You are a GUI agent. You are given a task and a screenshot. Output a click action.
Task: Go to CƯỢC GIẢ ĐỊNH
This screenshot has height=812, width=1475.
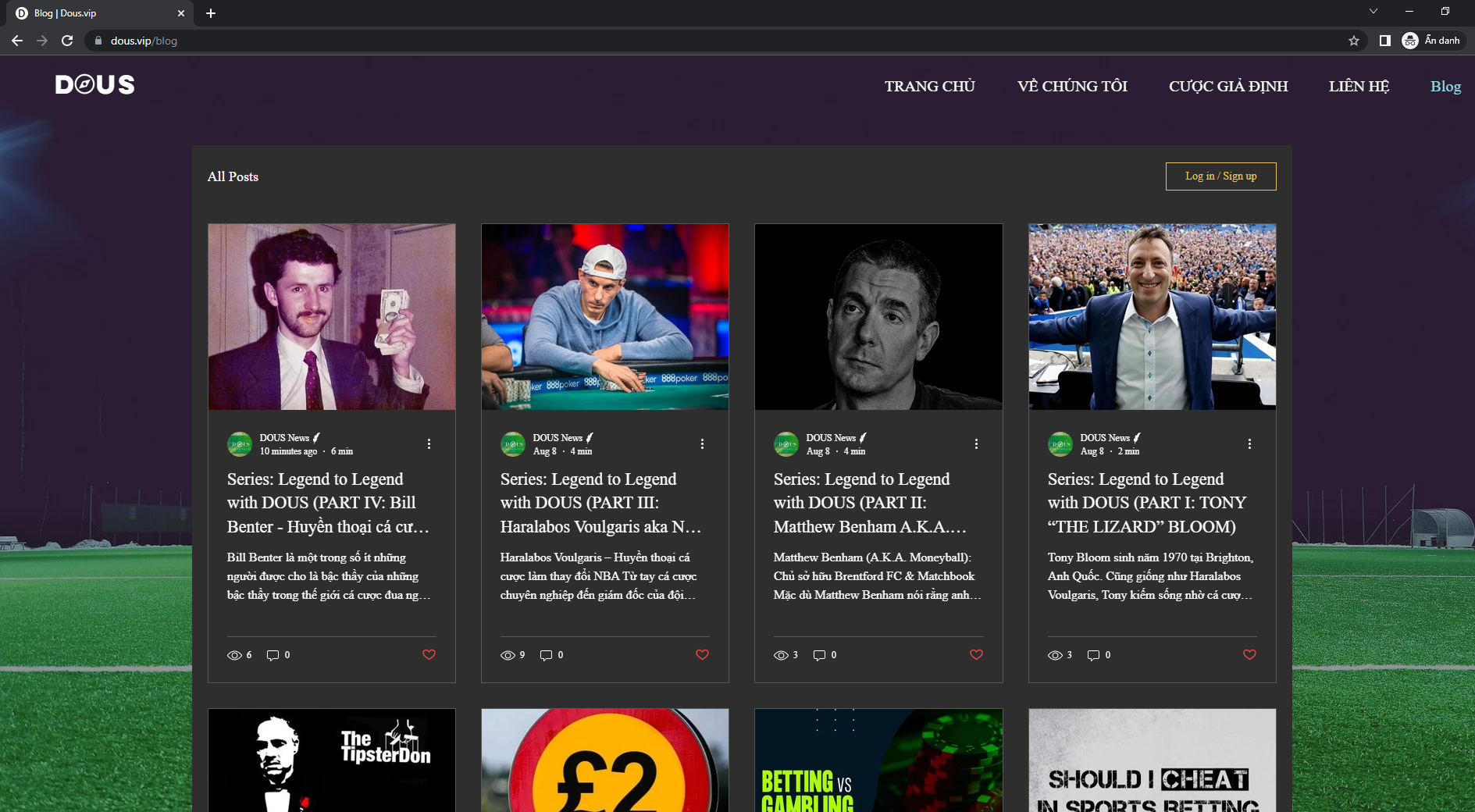pyautogui.click(x=1228, y=86)
